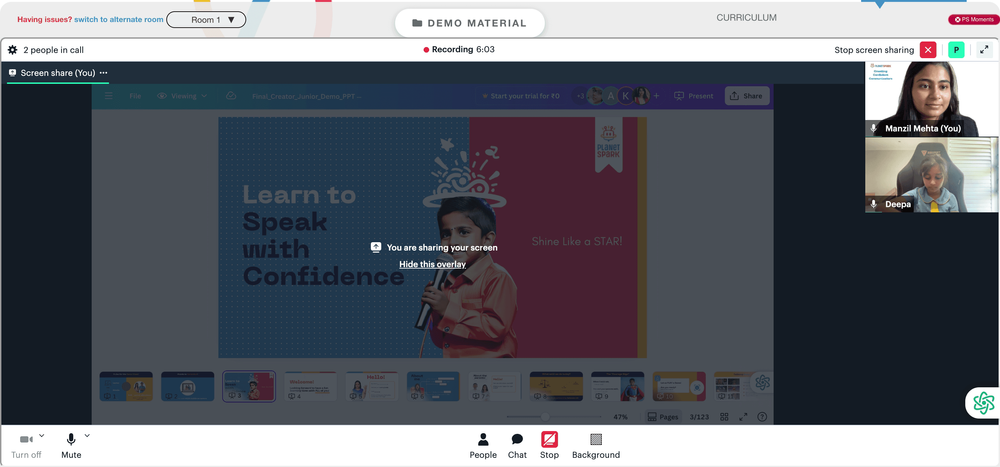This screenshot has height=467, width=1000.
Task: Open File menu in shared Canva window
Action: click(135, 96)
